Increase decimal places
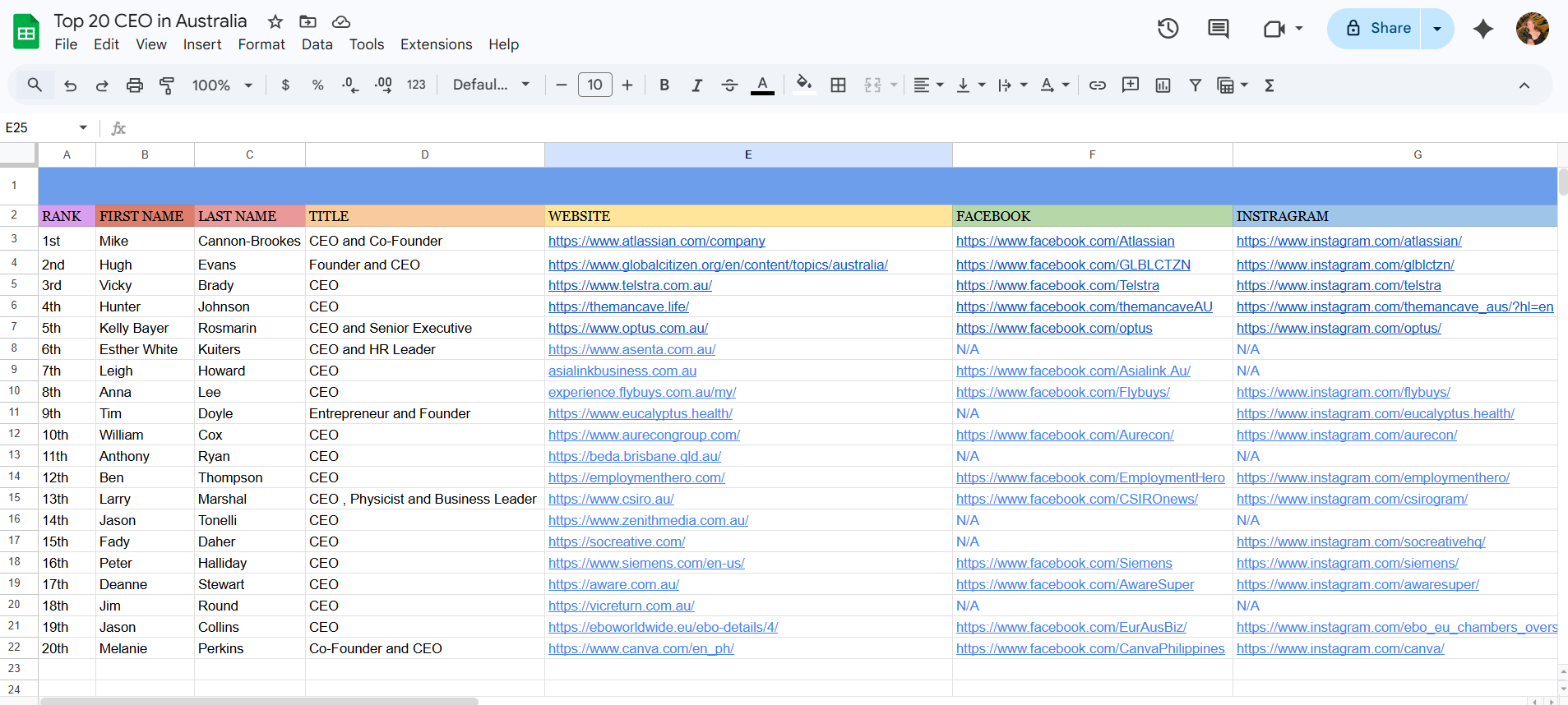Image resolution: width=1568 pixels, height=705 pixels. (383, 85)
